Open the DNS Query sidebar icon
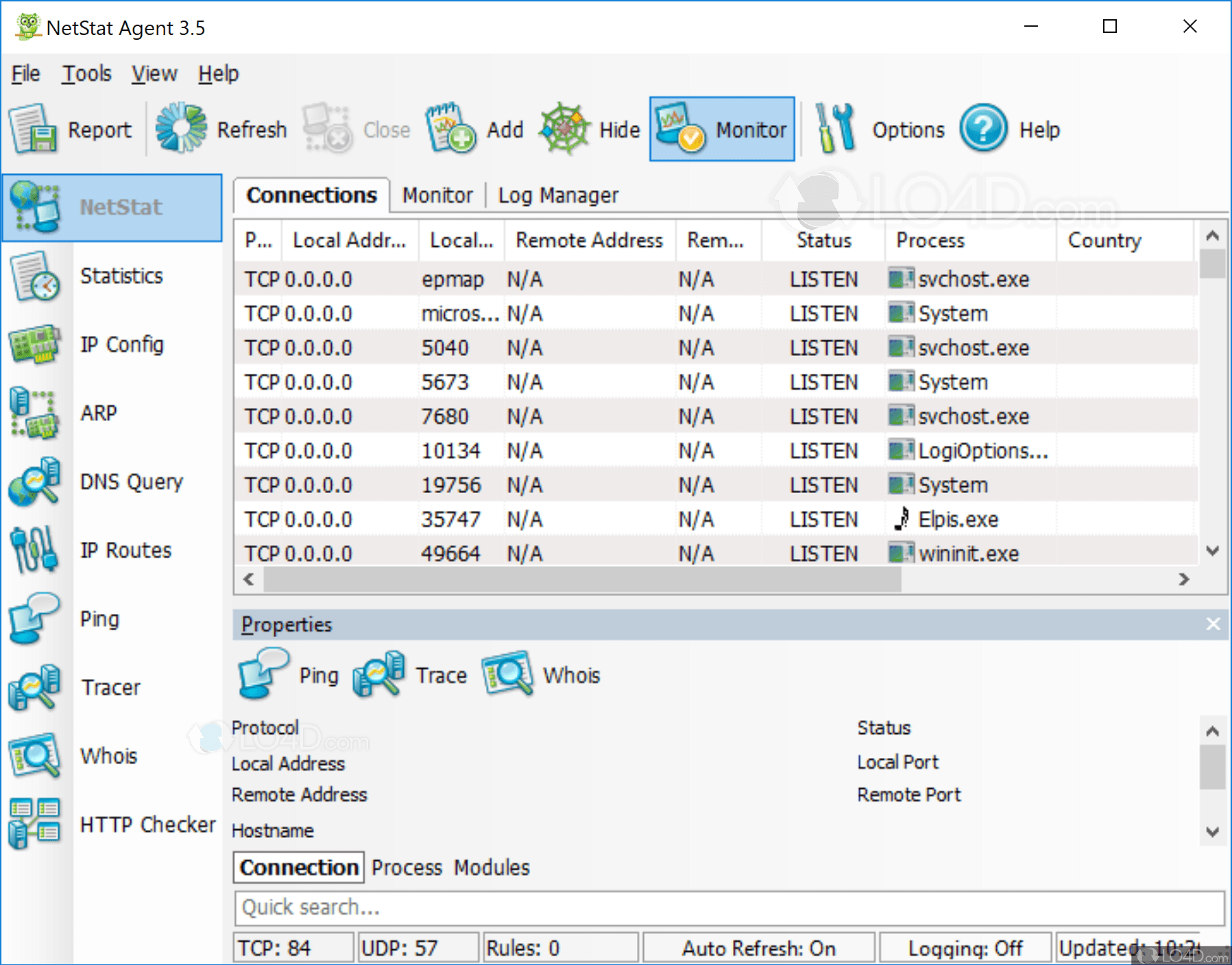1232x965 pixels. 34,481
